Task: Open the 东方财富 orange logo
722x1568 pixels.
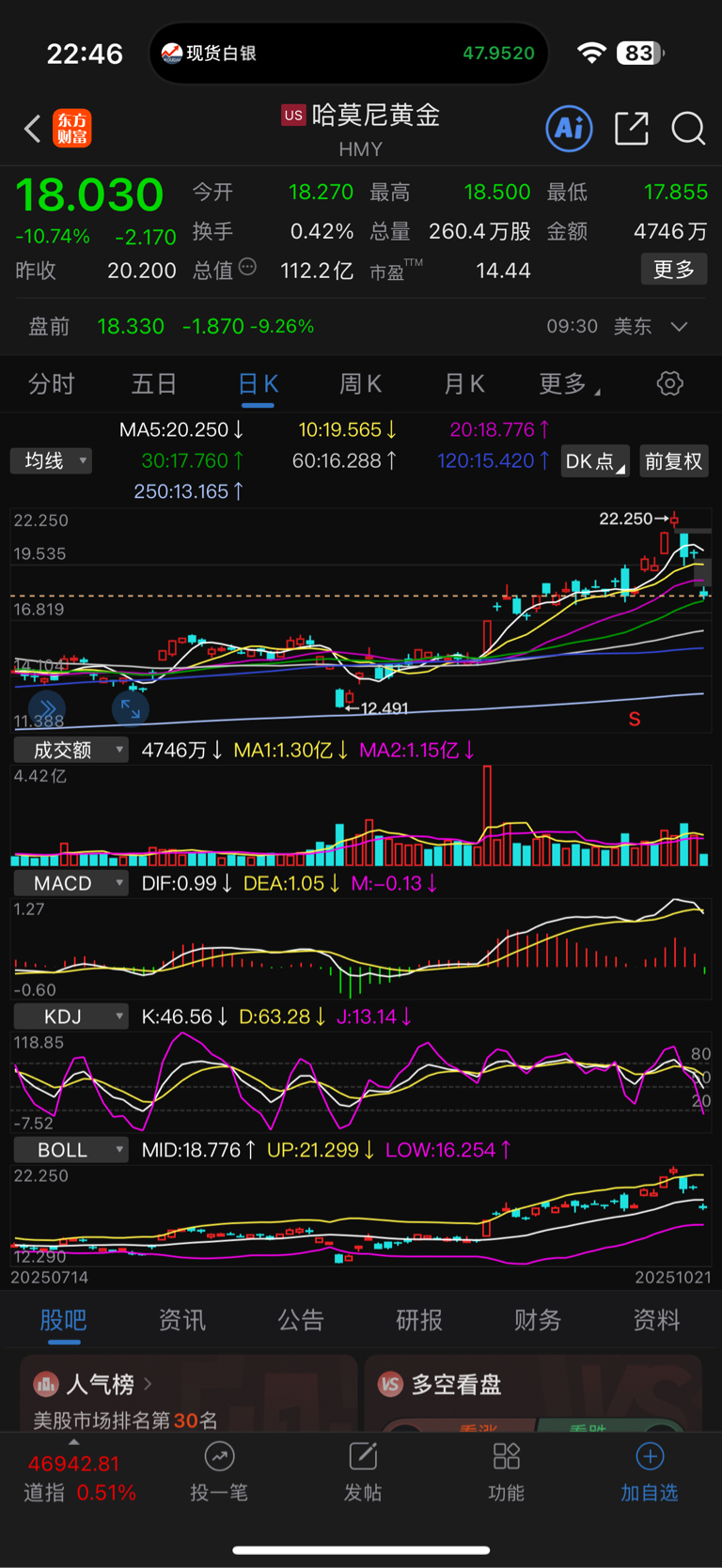Action: [72, 129]
